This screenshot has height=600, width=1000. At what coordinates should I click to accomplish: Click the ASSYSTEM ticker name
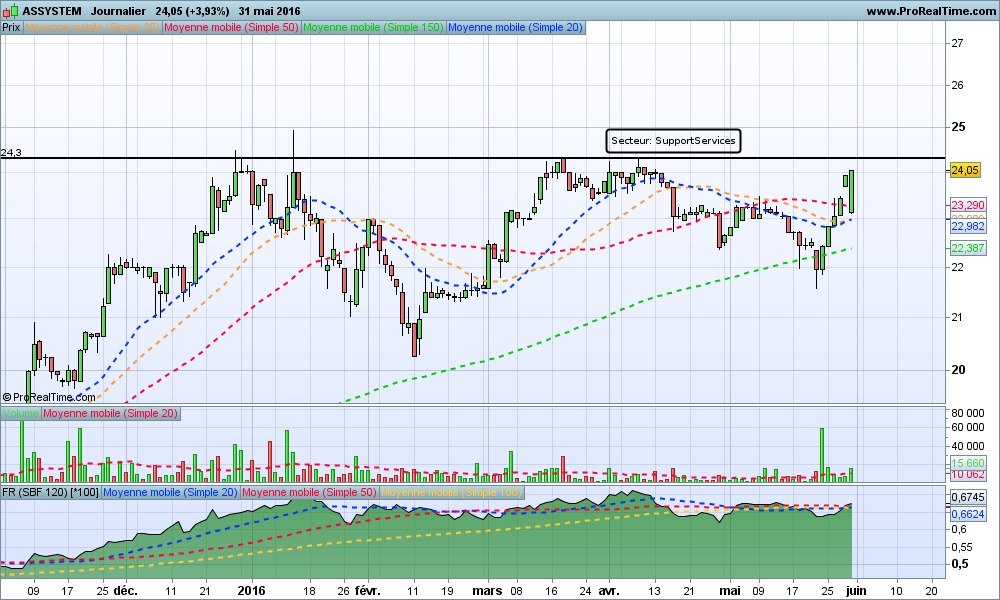click(x=52, y=11)
